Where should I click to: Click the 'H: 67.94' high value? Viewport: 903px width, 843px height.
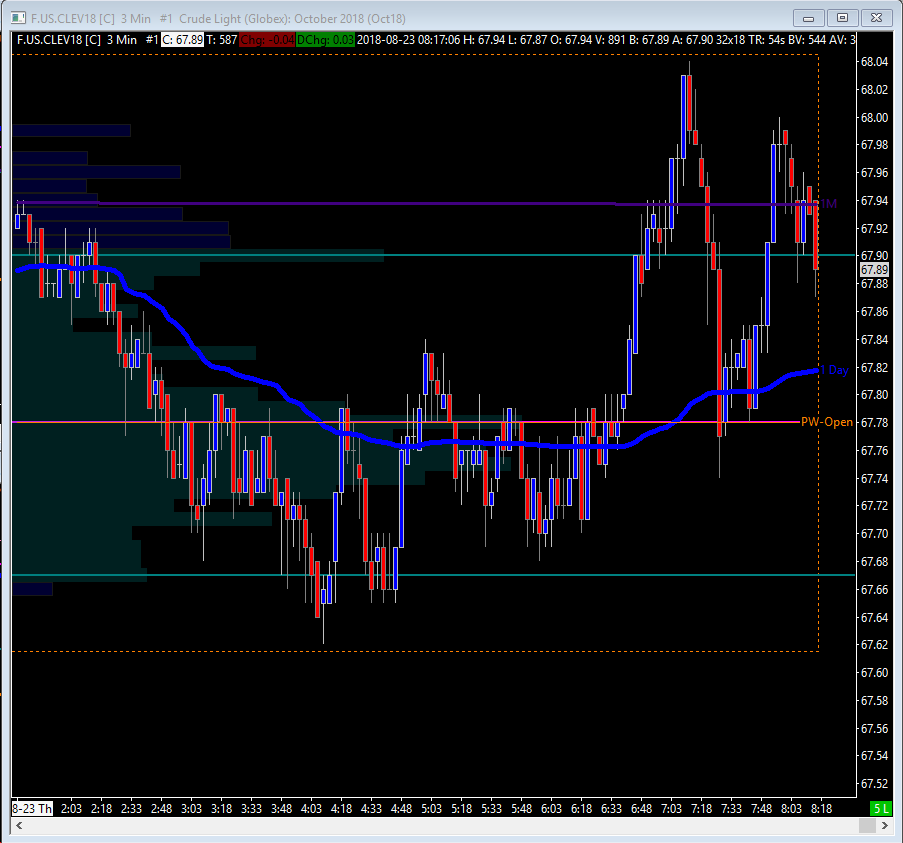484,40
